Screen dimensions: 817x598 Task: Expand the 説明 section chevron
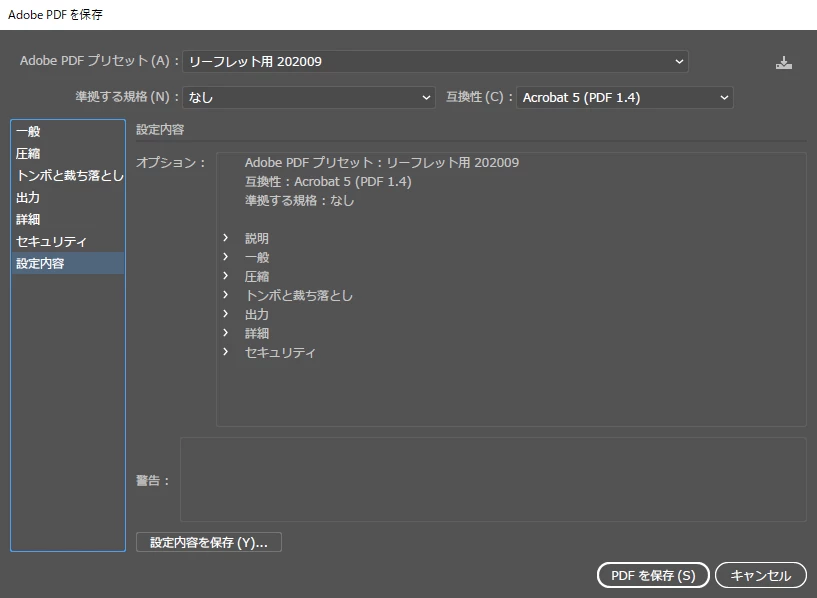point(226,238)
